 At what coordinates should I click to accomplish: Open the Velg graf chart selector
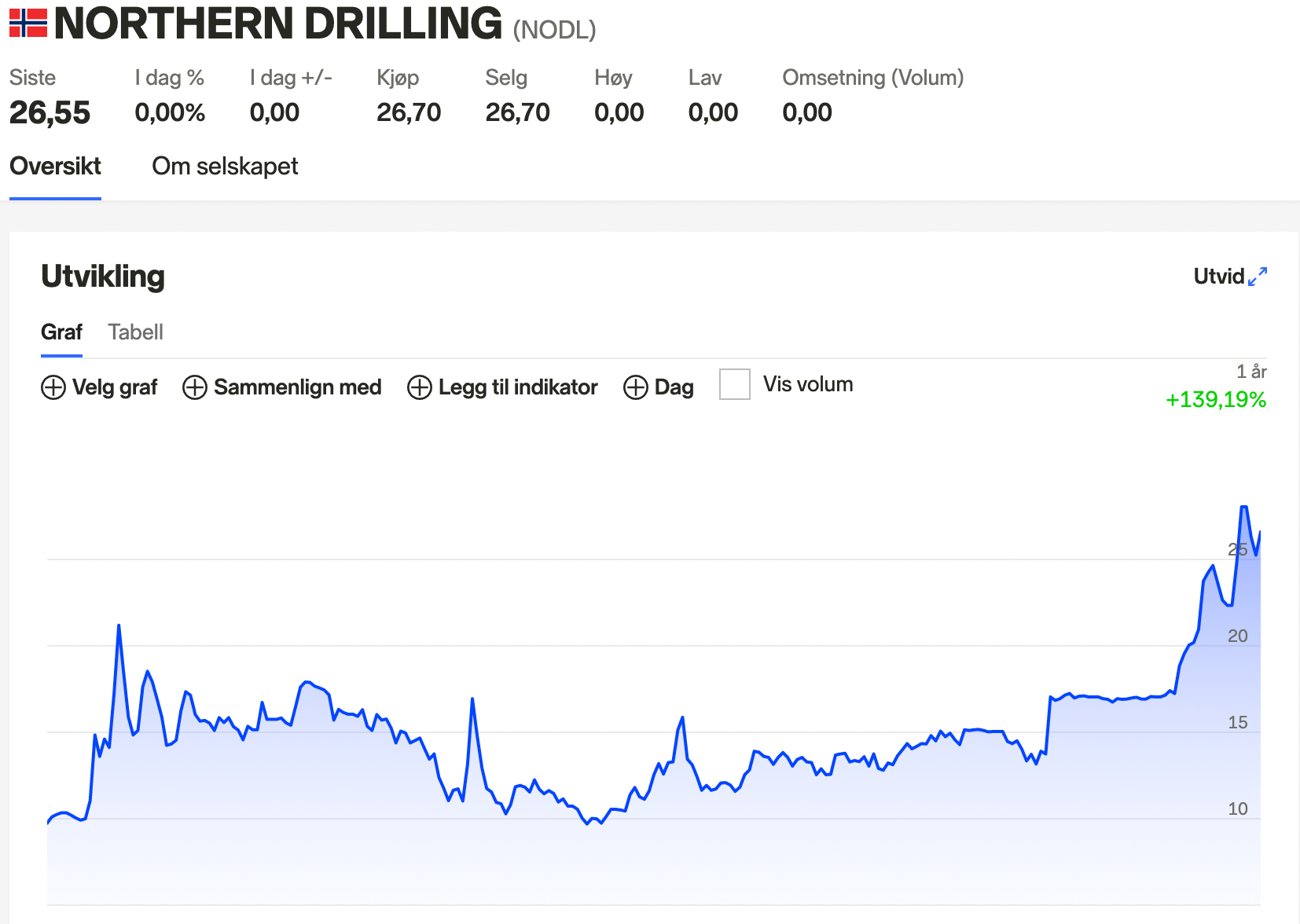[100, 387]
